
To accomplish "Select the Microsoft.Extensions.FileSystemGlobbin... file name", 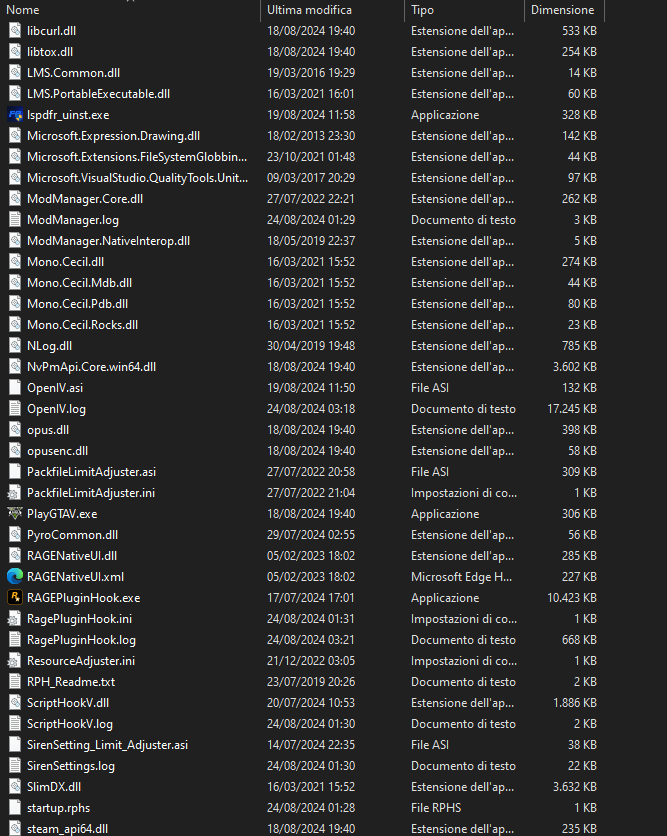I will (137, 157).
